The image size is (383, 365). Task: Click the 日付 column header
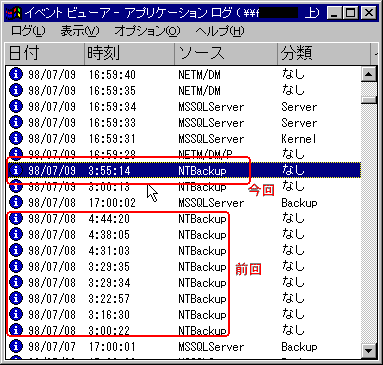point(45,53)
